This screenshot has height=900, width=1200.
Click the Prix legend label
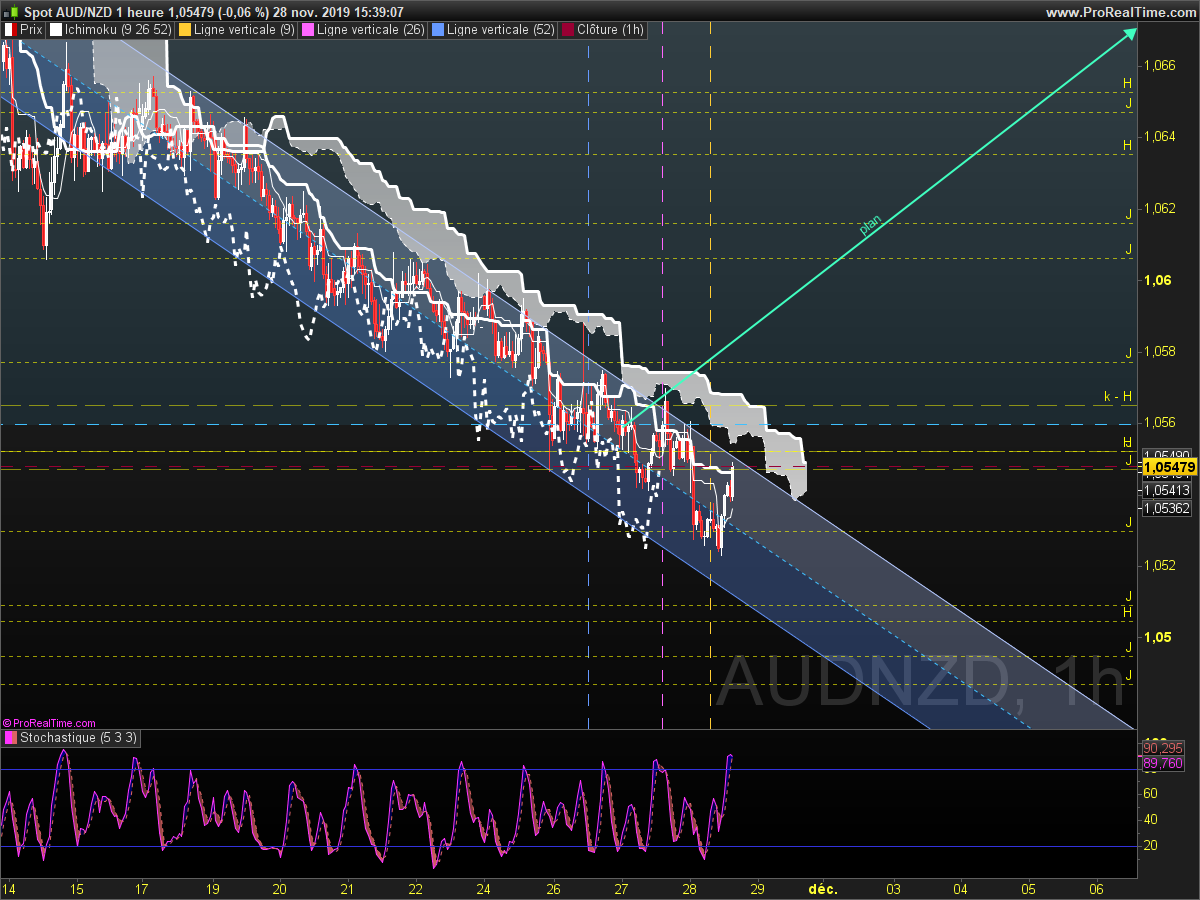(x=33, y=30)
